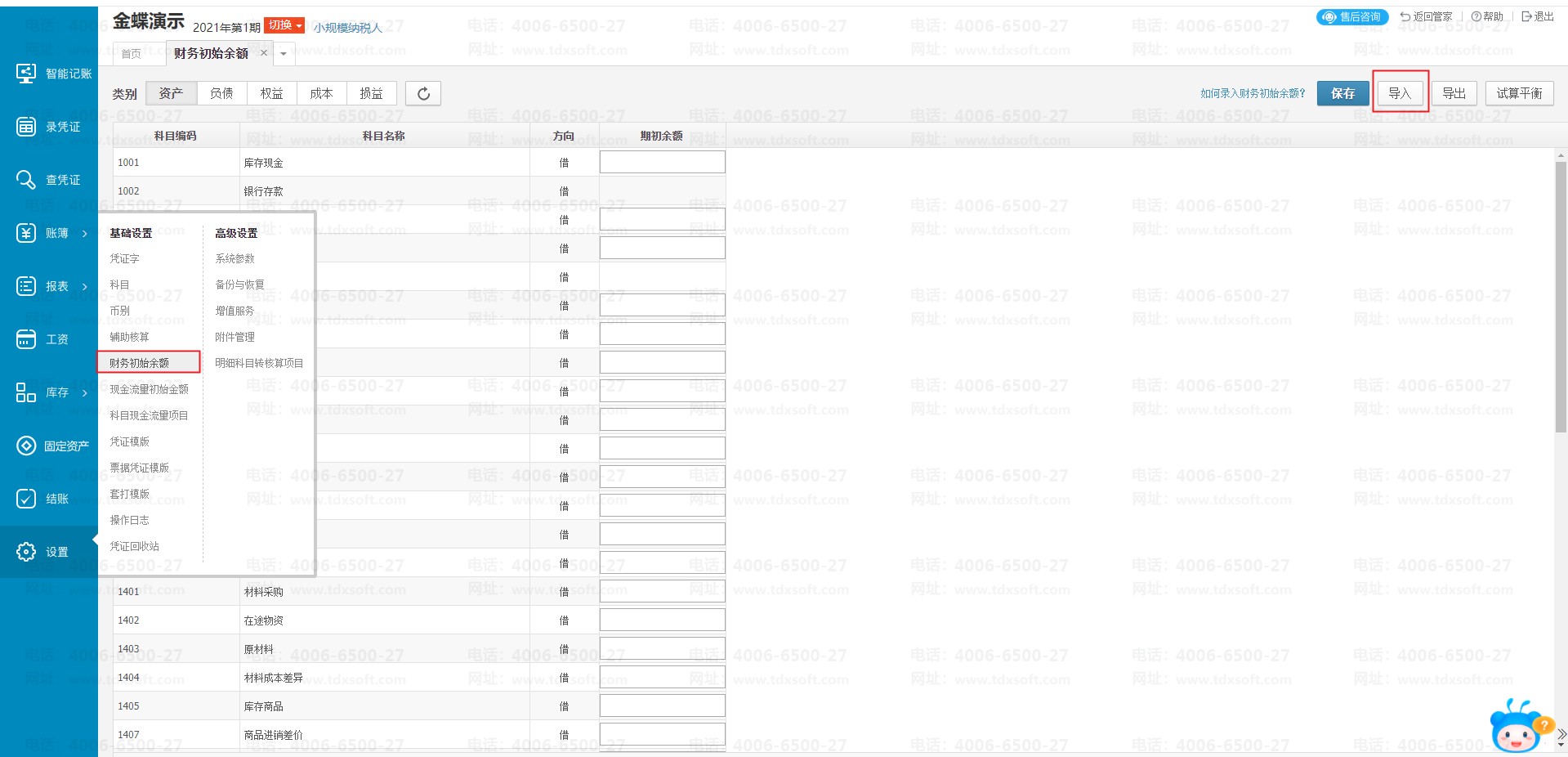Click the 导入 button

pos(1400,93)
